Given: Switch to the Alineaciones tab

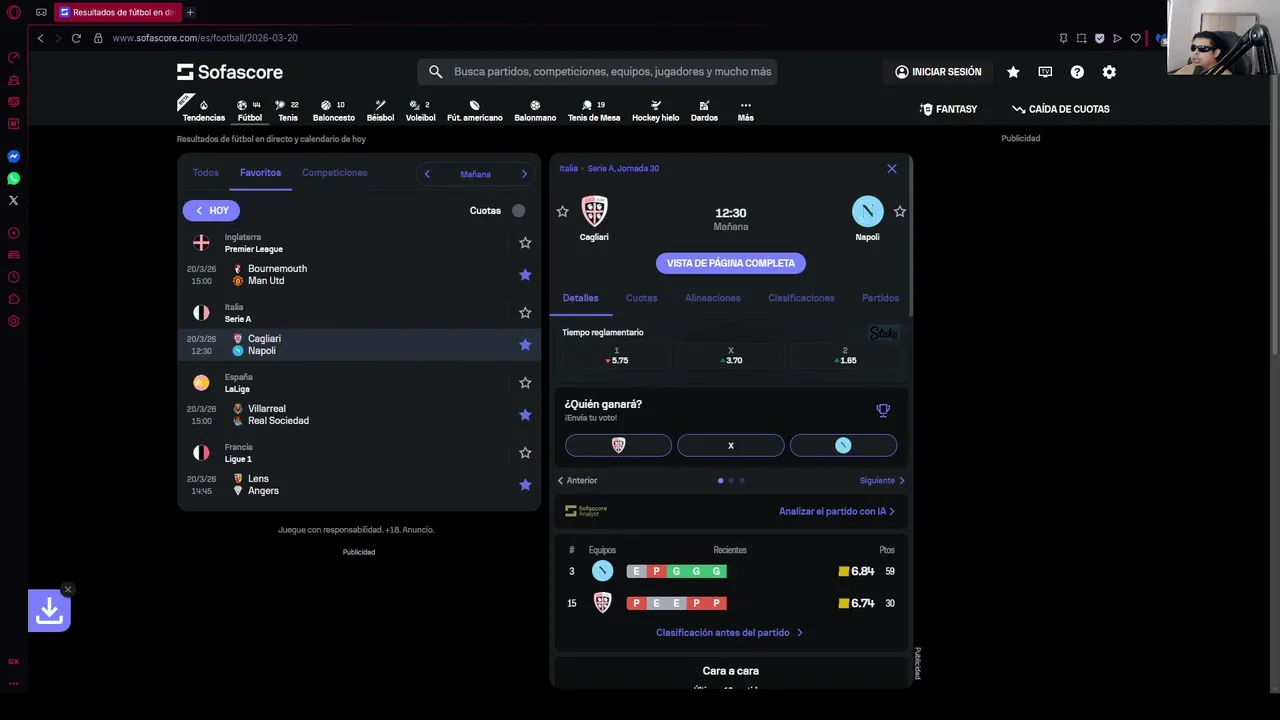Looking at the screenshot, I should (x=713, y=298).
